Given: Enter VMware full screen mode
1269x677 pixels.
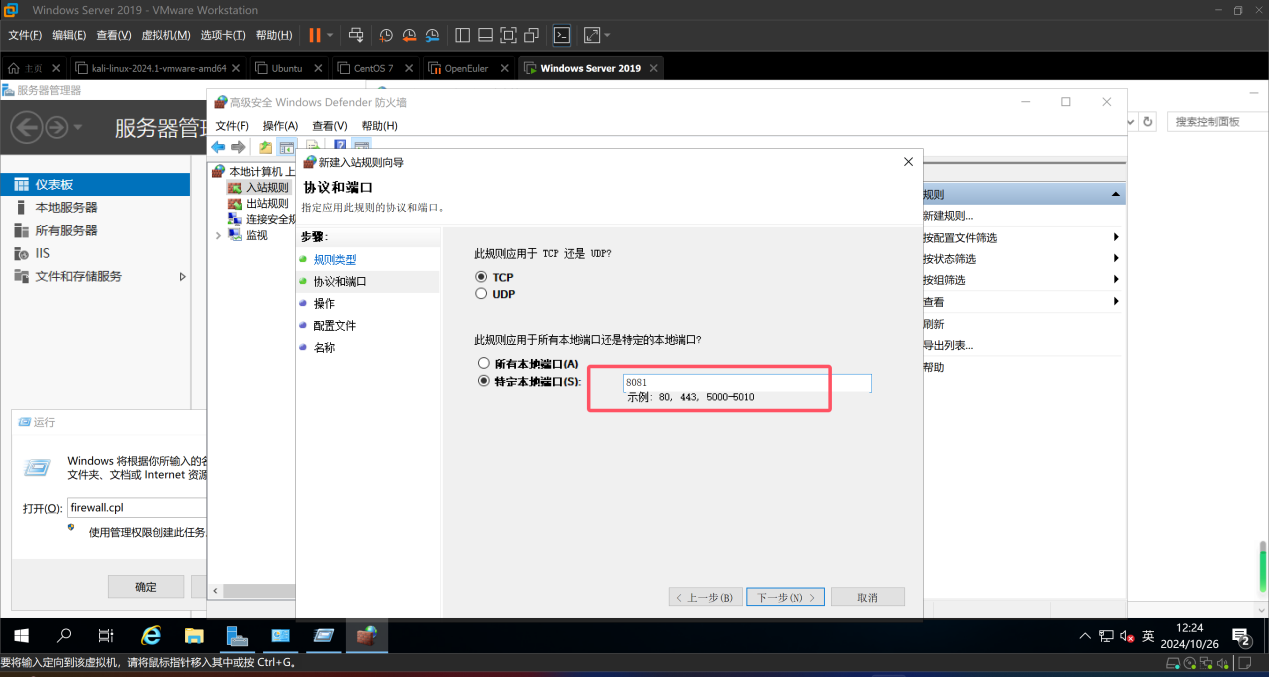Looking at the screenshot, I should [x=508, y=35].
